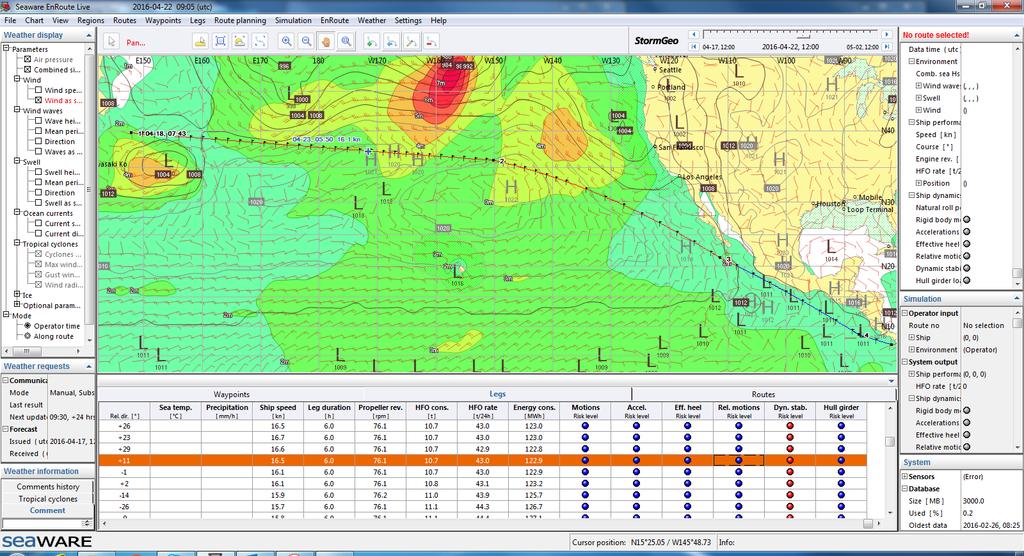The height and width of the screenshot is (556, 1024).
Task: Switch to the Waypoints tab
Action: 232,394
